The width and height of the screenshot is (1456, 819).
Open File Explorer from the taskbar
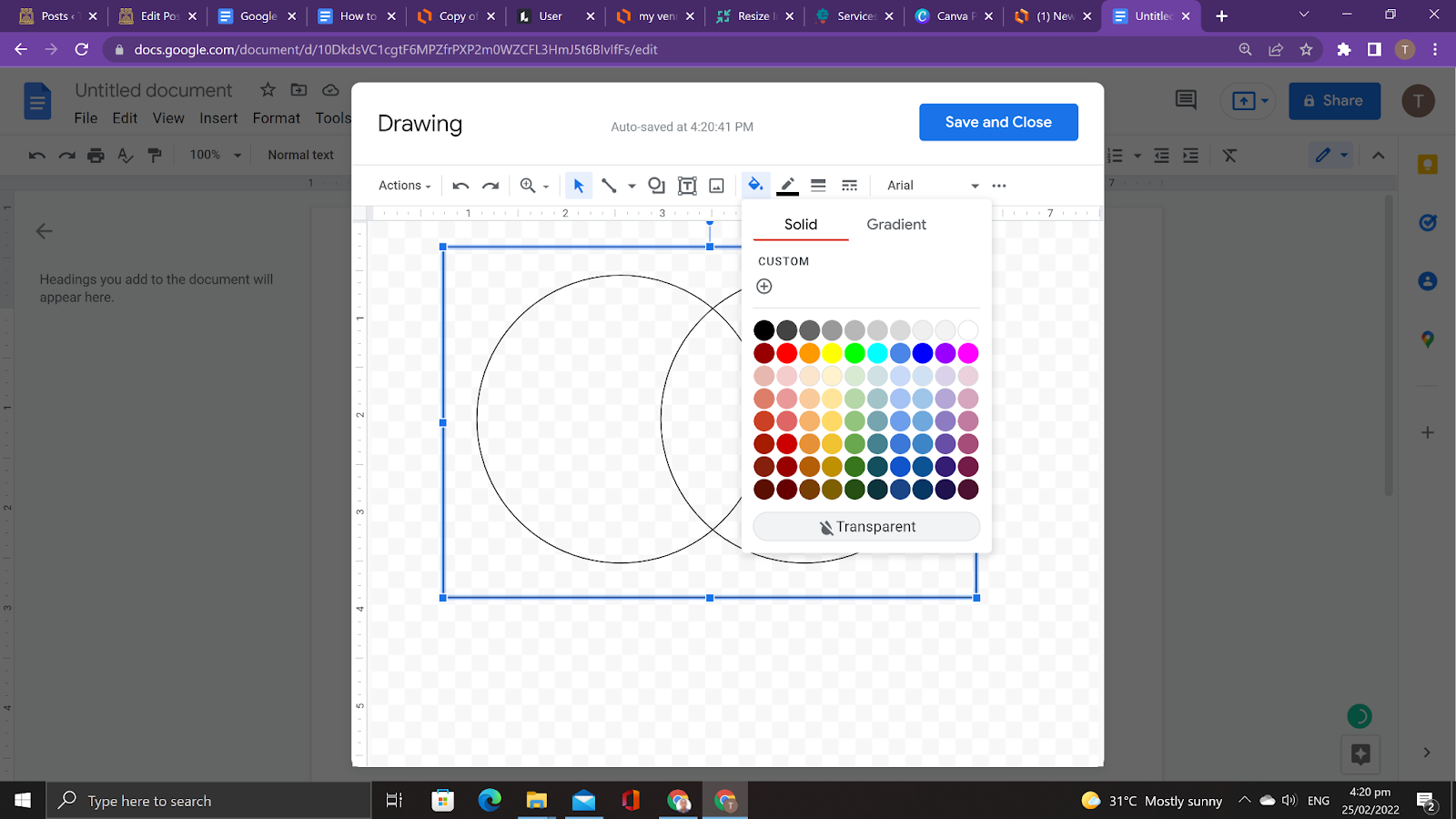pyautogui.click(x=536, y=801)
